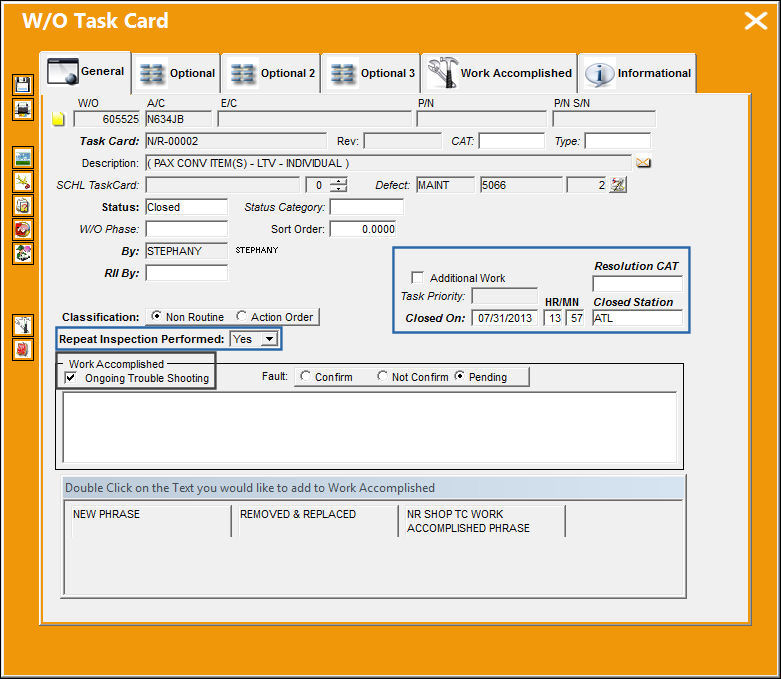Image resolution: width=781 pixels, height=679 pixels.
Task: Click the Task Priority field
Action: 505,296
